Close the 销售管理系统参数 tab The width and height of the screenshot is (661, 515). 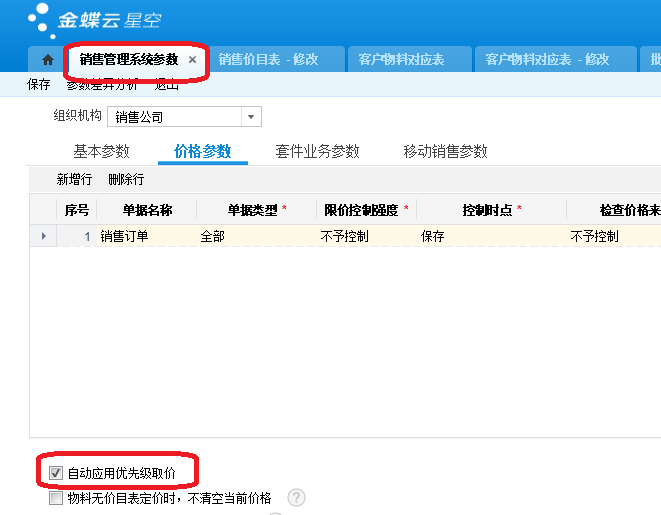pyautogui.click(x=192, y=60)
